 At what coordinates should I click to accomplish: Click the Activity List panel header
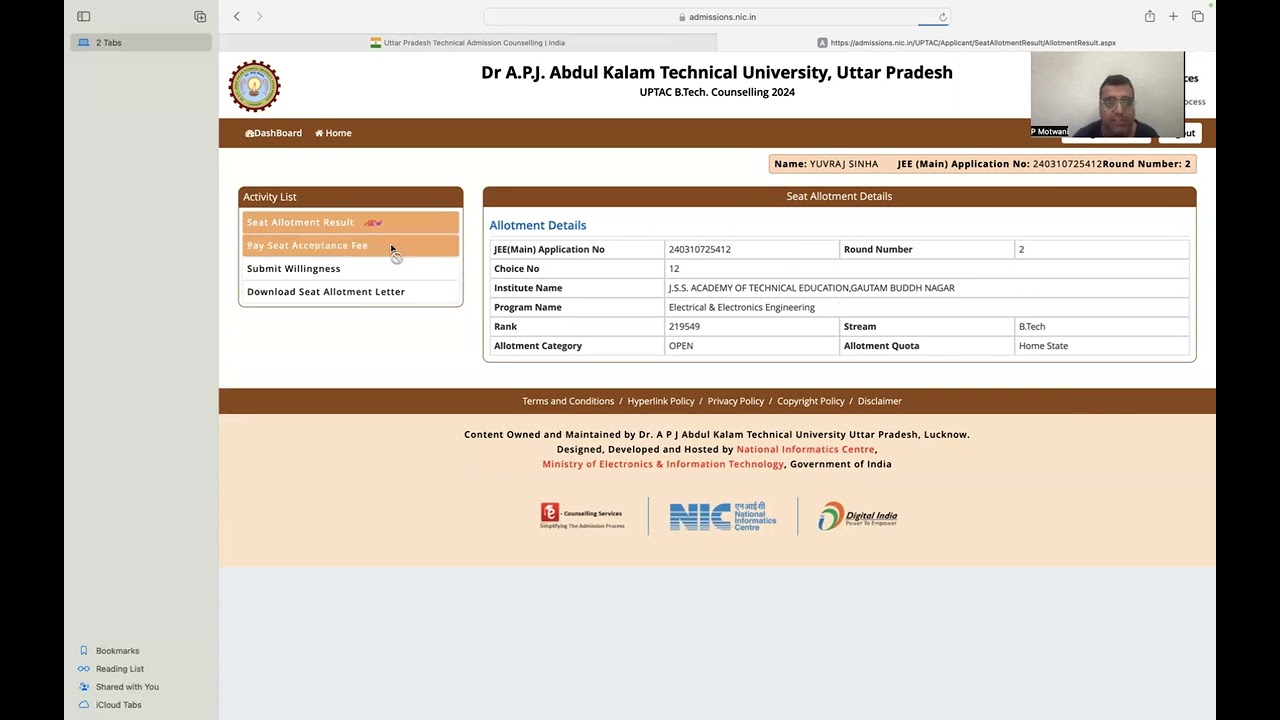(351, 197)
